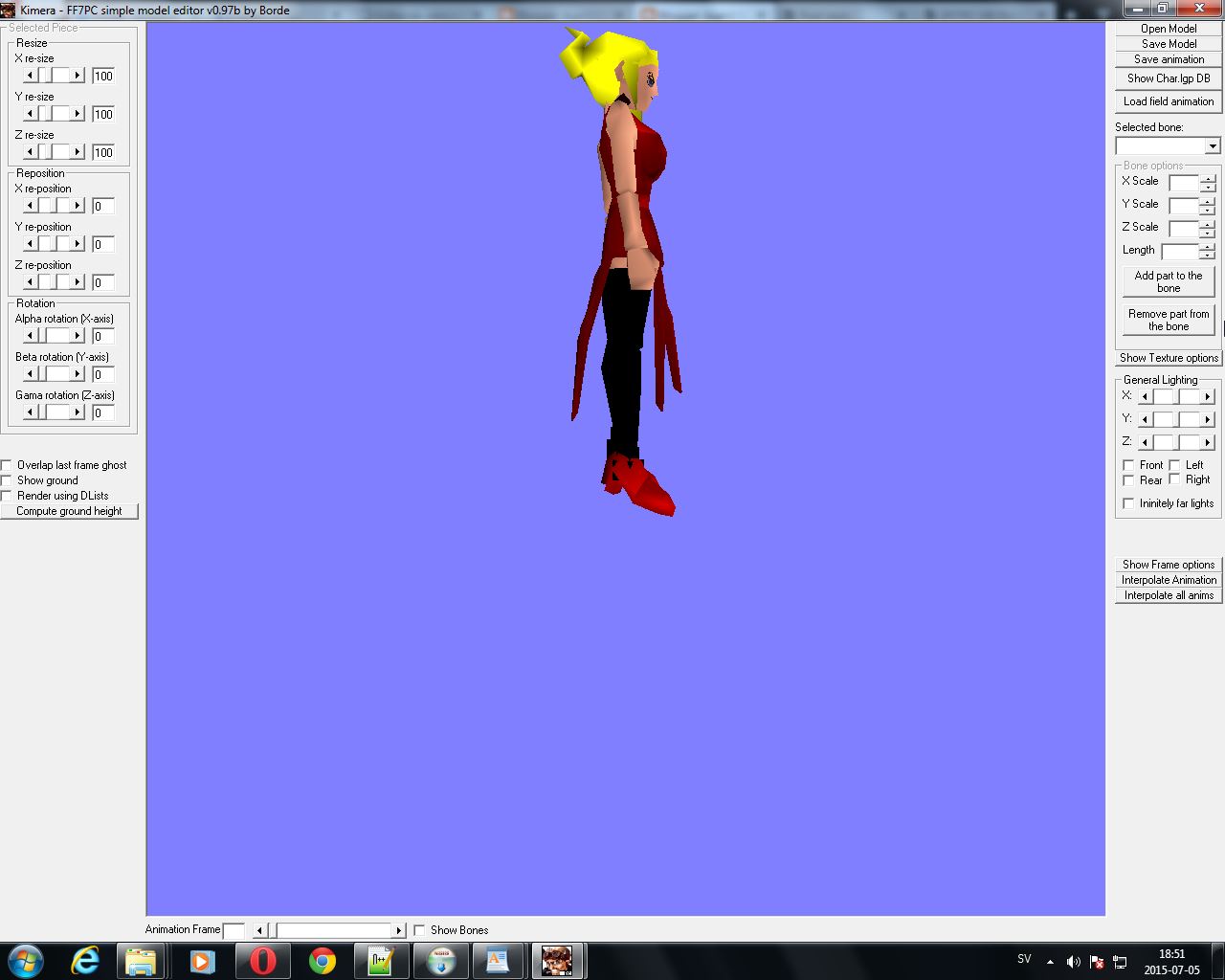Click the Y re-position slider track
The width and height of the screenshot is (1225, 980).
[54, 244]
